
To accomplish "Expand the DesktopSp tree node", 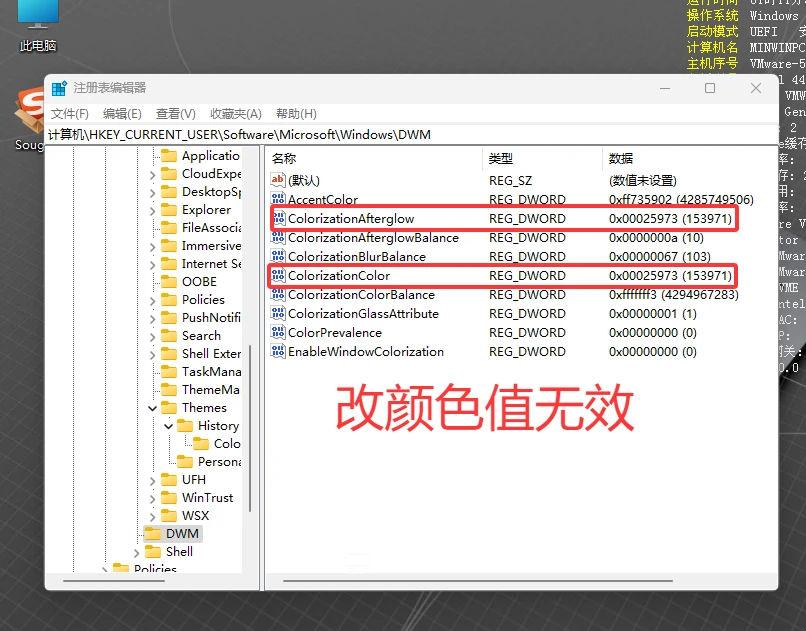I will click(152, 193).
